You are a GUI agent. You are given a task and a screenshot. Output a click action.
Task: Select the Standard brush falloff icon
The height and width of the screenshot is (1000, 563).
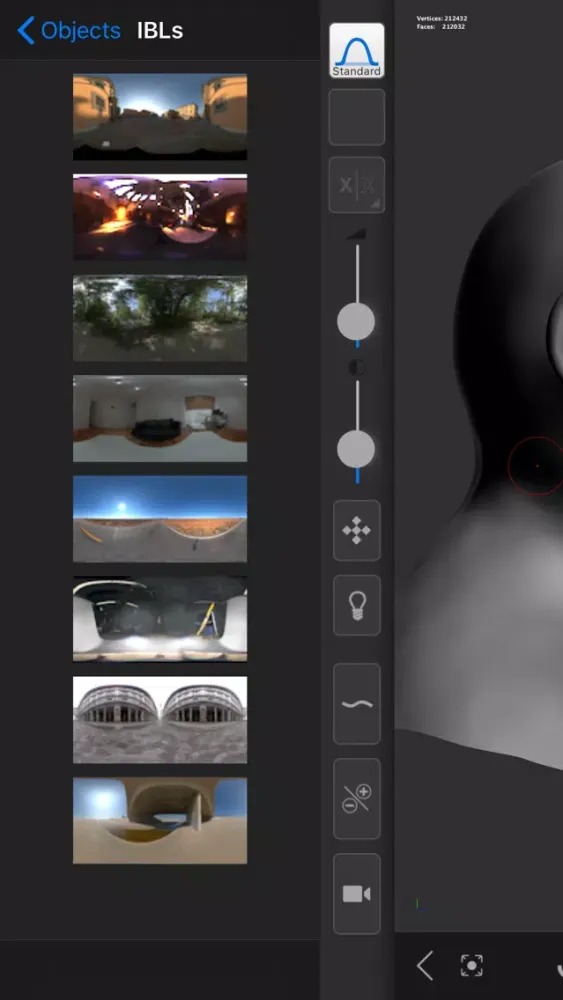coord(356,50)
